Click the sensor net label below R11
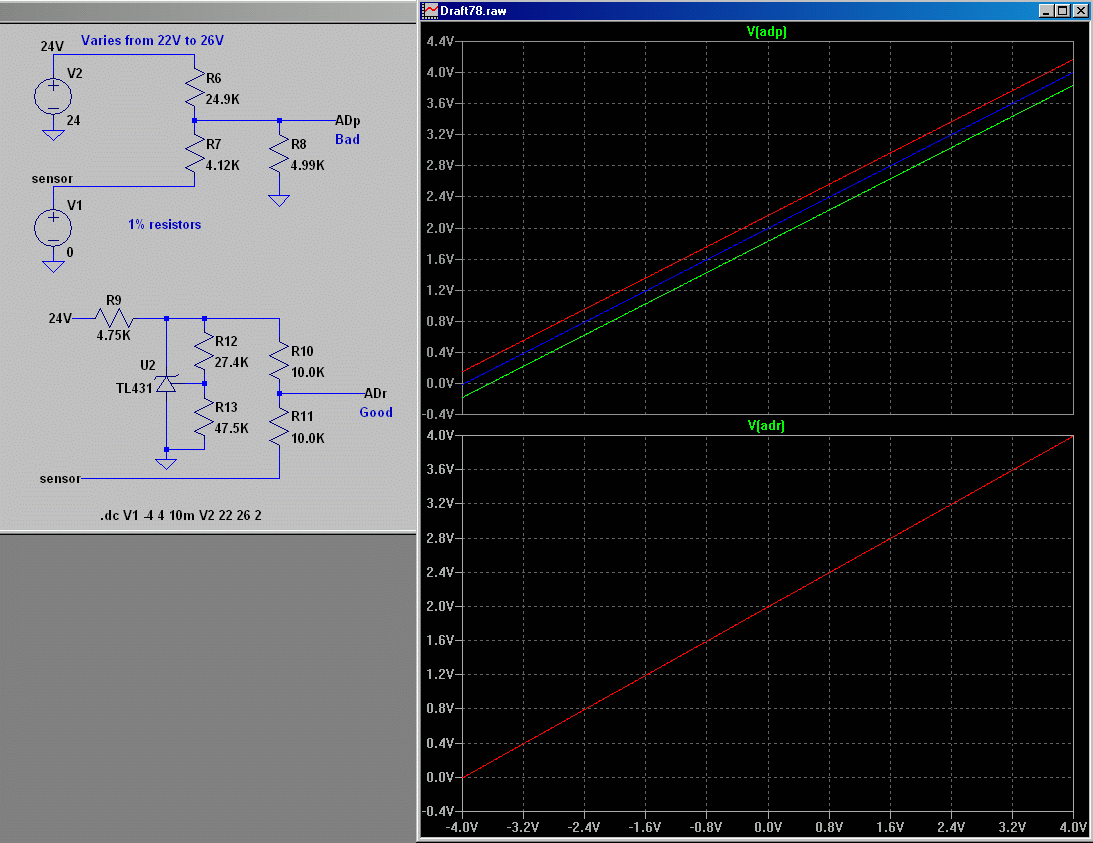Viewport: 1093px width, 843px height. [x=60, y=478]
